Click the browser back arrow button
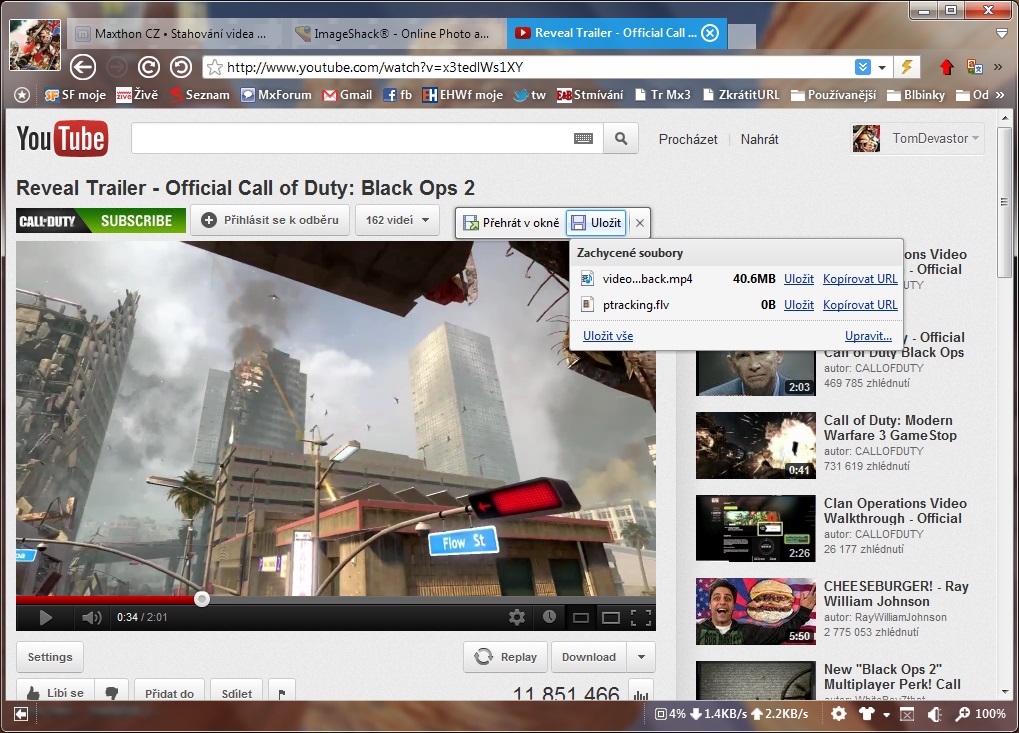 coord(83,67)
